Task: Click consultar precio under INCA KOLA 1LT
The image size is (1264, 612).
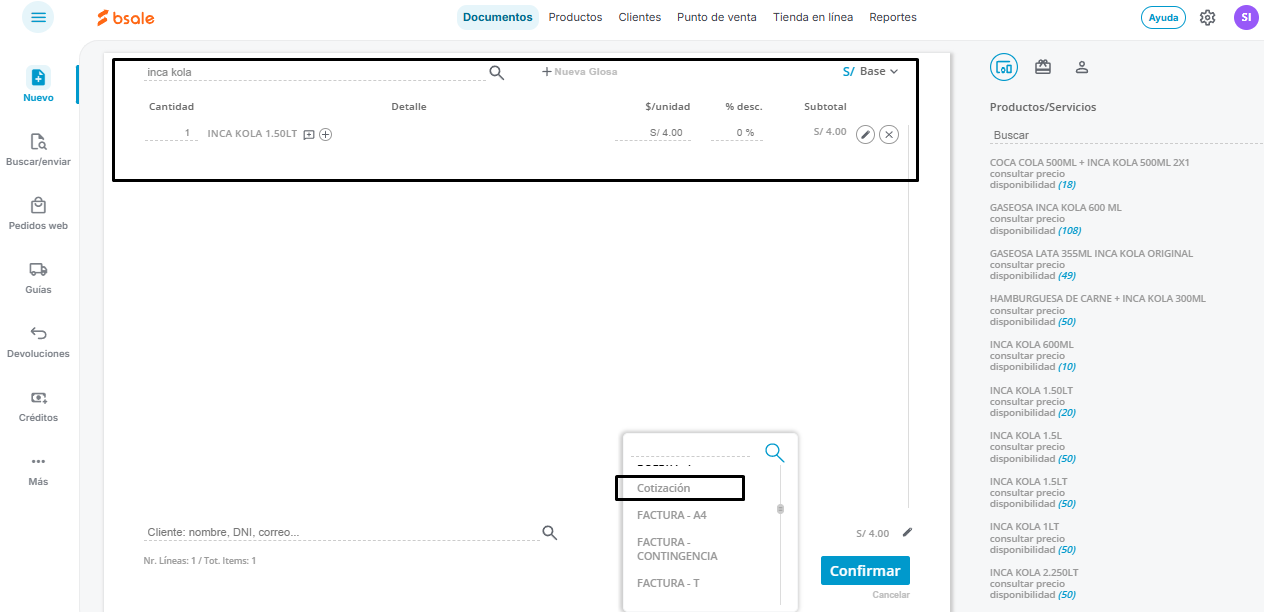Action: point(1027,539)
